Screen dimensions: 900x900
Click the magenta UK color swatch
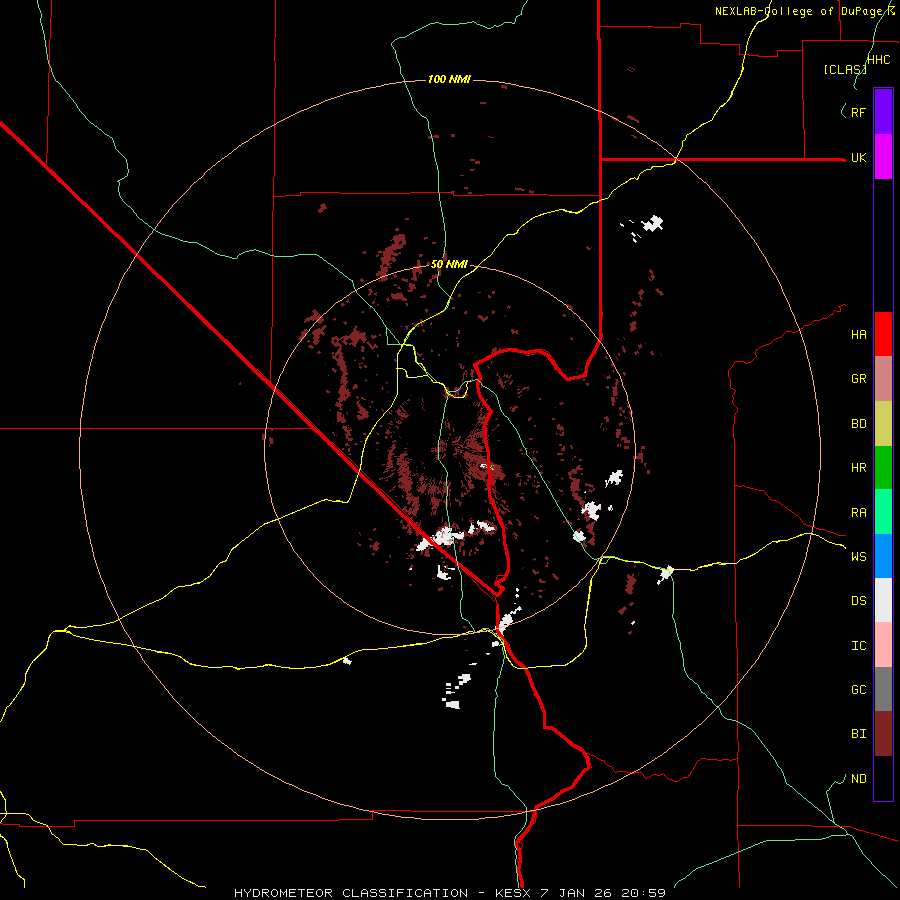[x=883, y=157]
